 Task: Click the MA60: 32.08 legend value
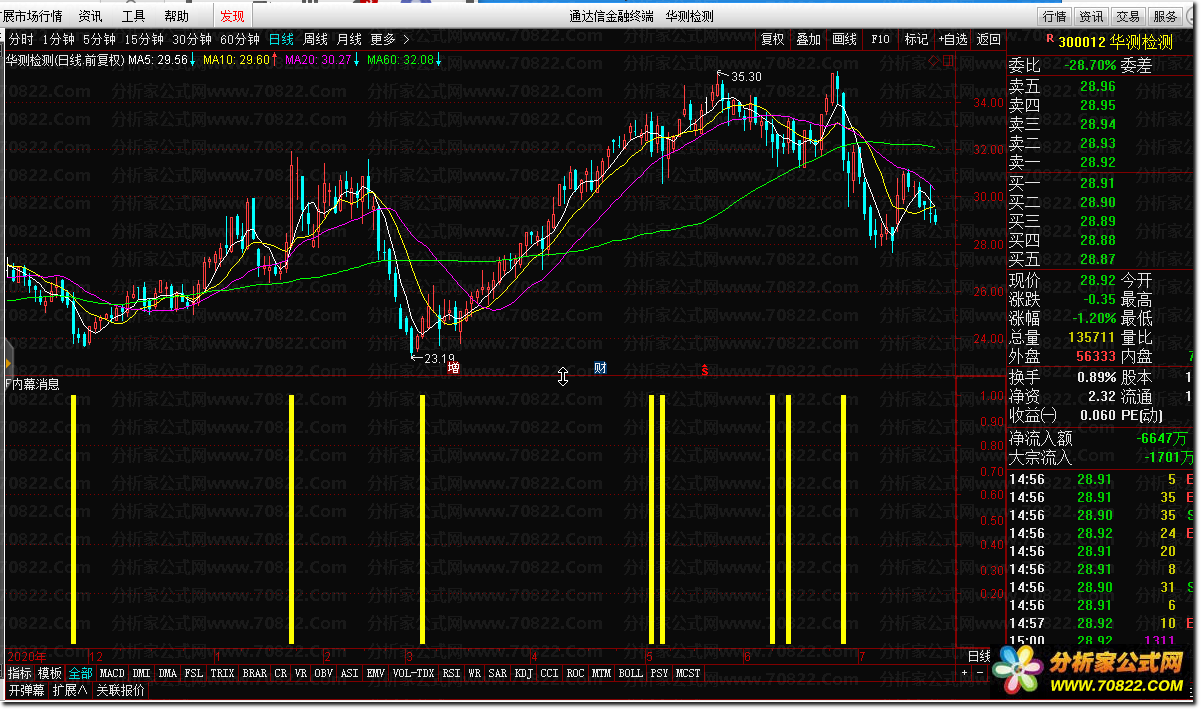click(400, 60)
